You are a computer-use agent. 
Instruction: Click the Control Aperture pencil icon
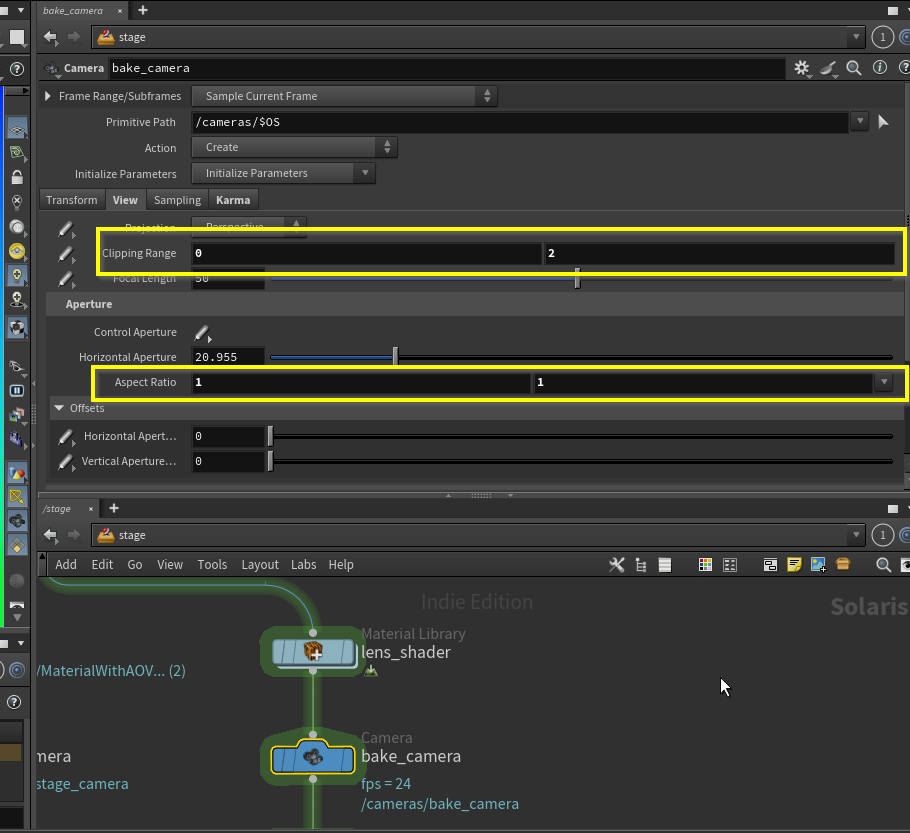pyautogui.click(x=202, y=333)
